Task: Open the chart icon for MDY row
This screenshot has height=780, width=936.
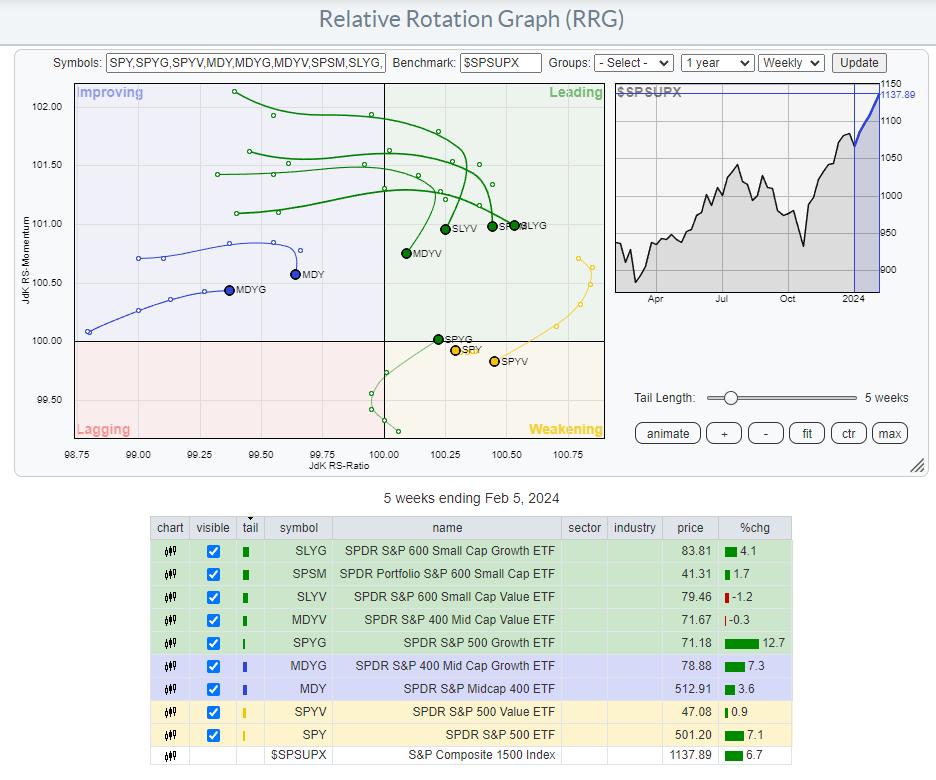Action: 170,689
